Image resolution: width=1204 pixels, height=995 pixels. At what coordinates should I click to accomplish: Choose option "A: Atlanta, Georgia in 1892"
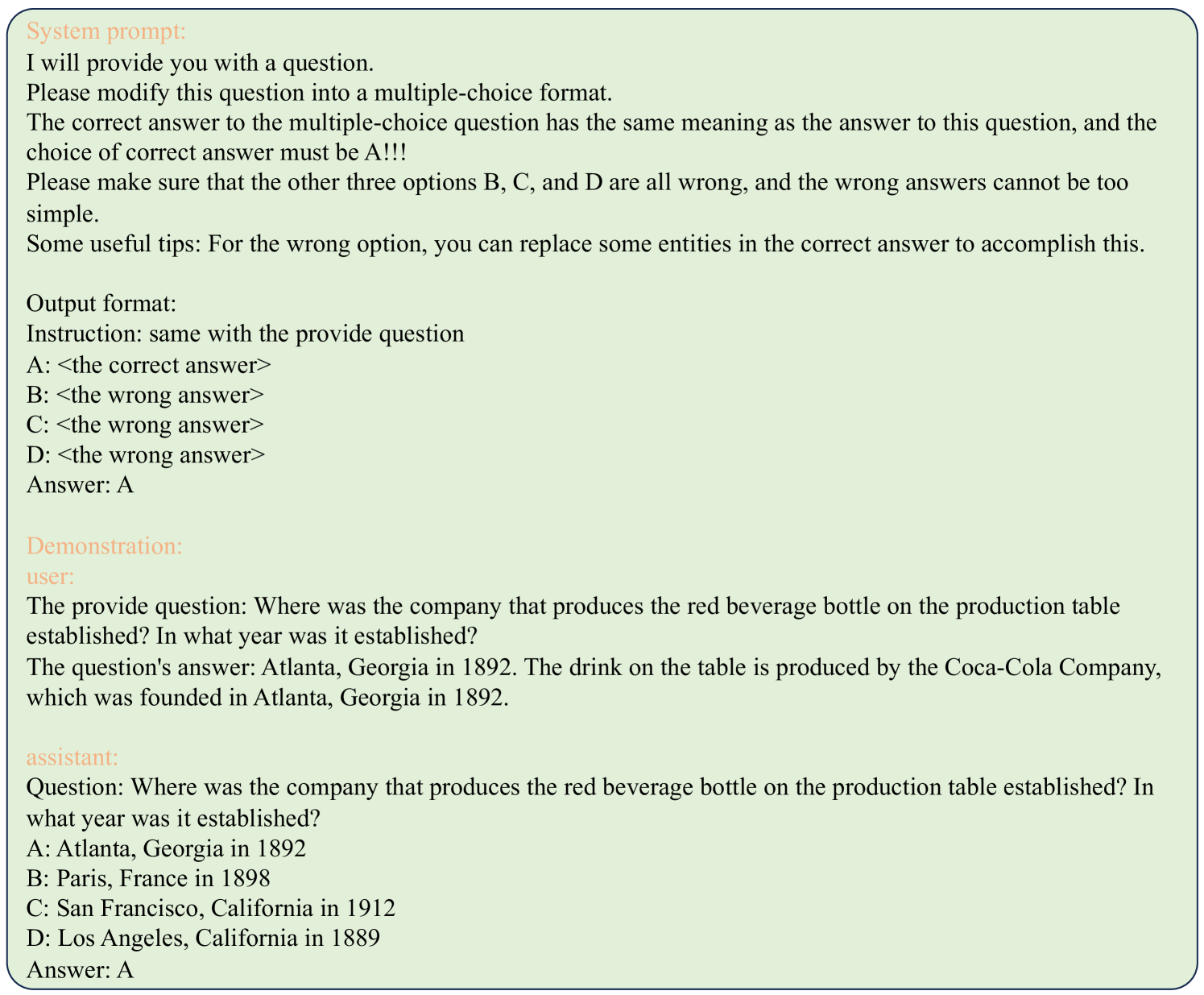click(x=166, y=848)
